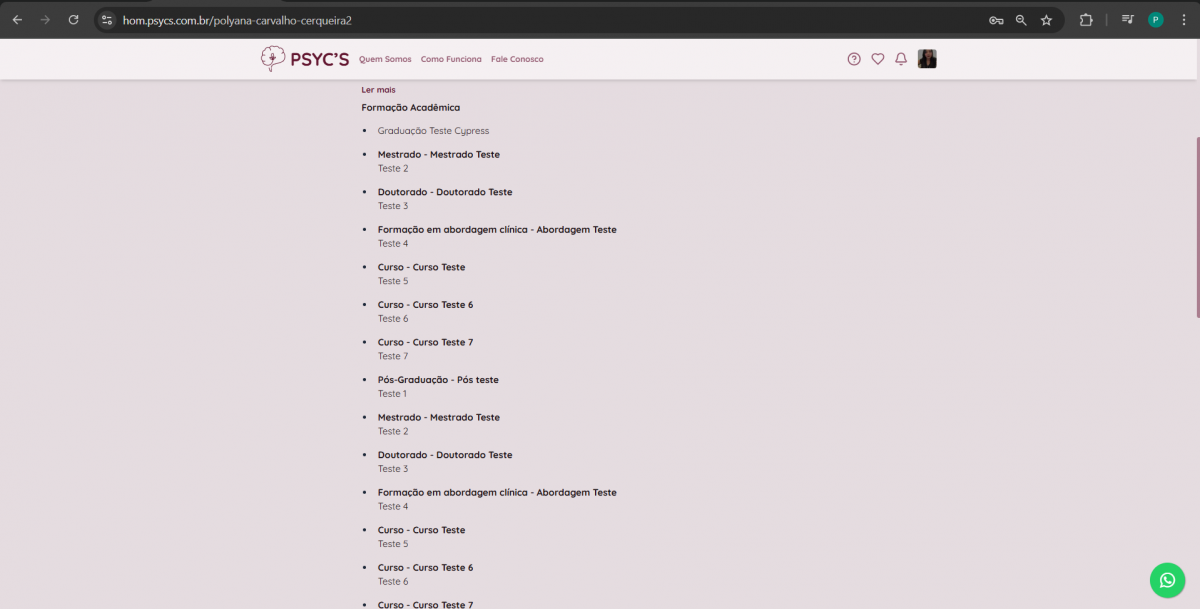The height and width of the screenshot is (609, 1200).
Task: Click the password manager key icon
Action: point(996,20)
